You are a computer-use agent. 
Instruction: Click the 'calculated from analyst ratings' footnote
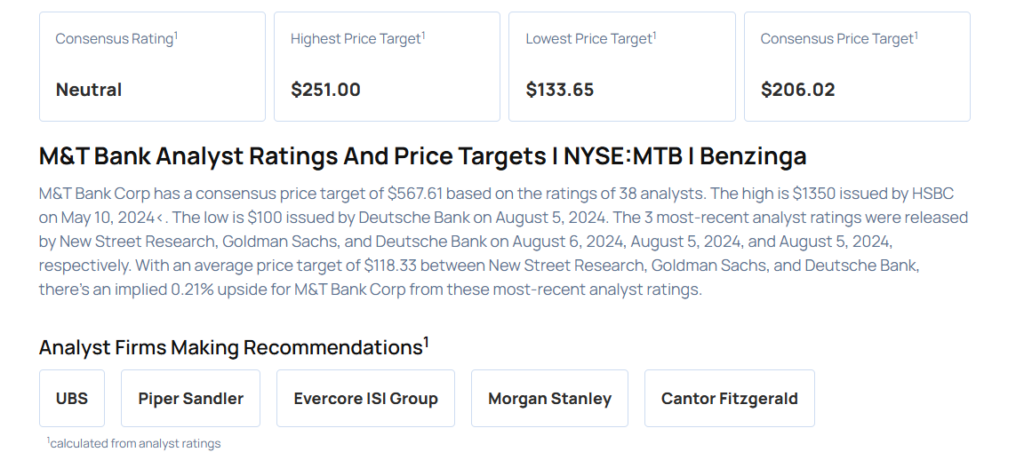coord(134,443)
